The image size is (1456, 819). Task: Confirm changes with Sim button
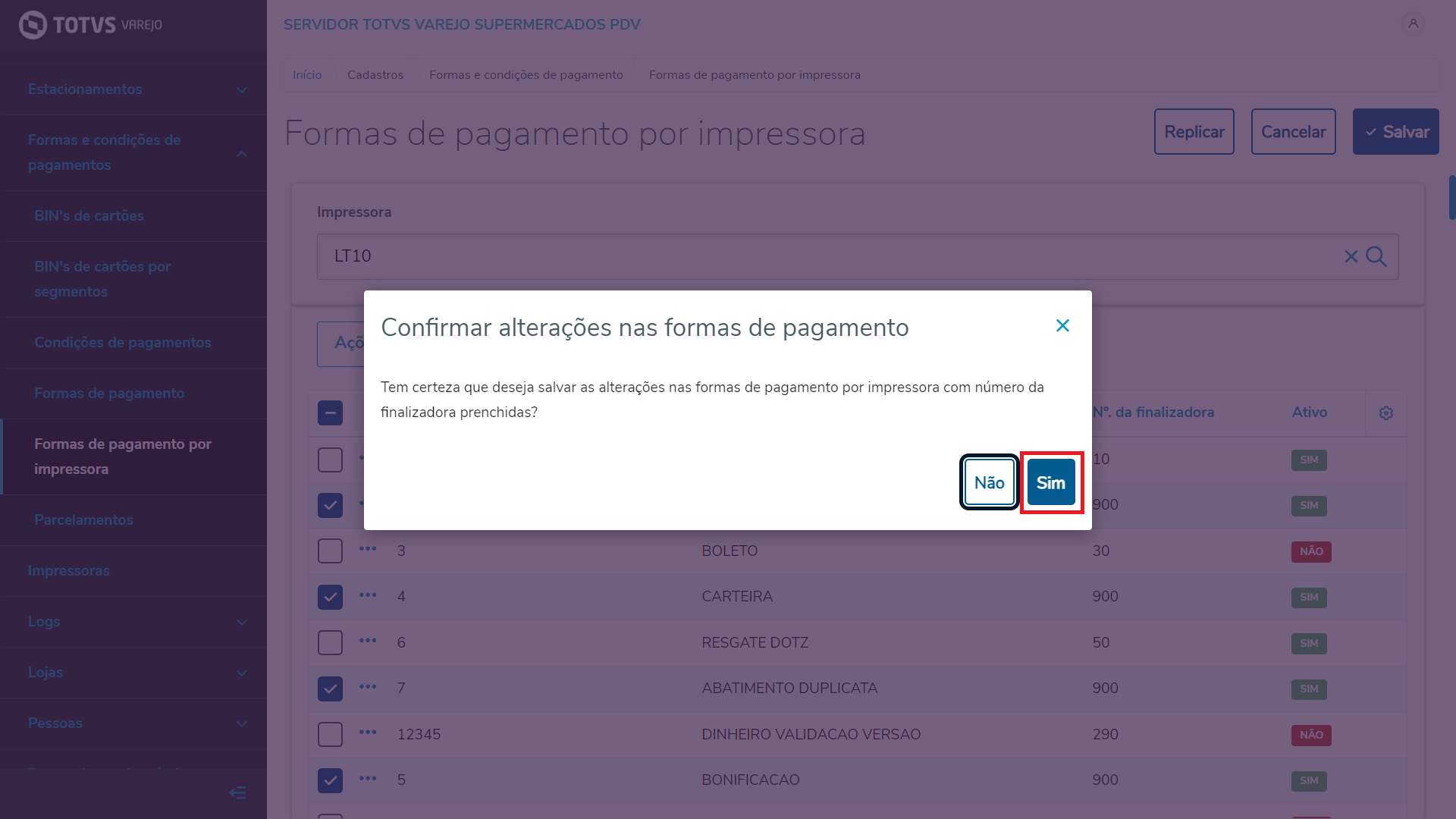coord(1051,482)
